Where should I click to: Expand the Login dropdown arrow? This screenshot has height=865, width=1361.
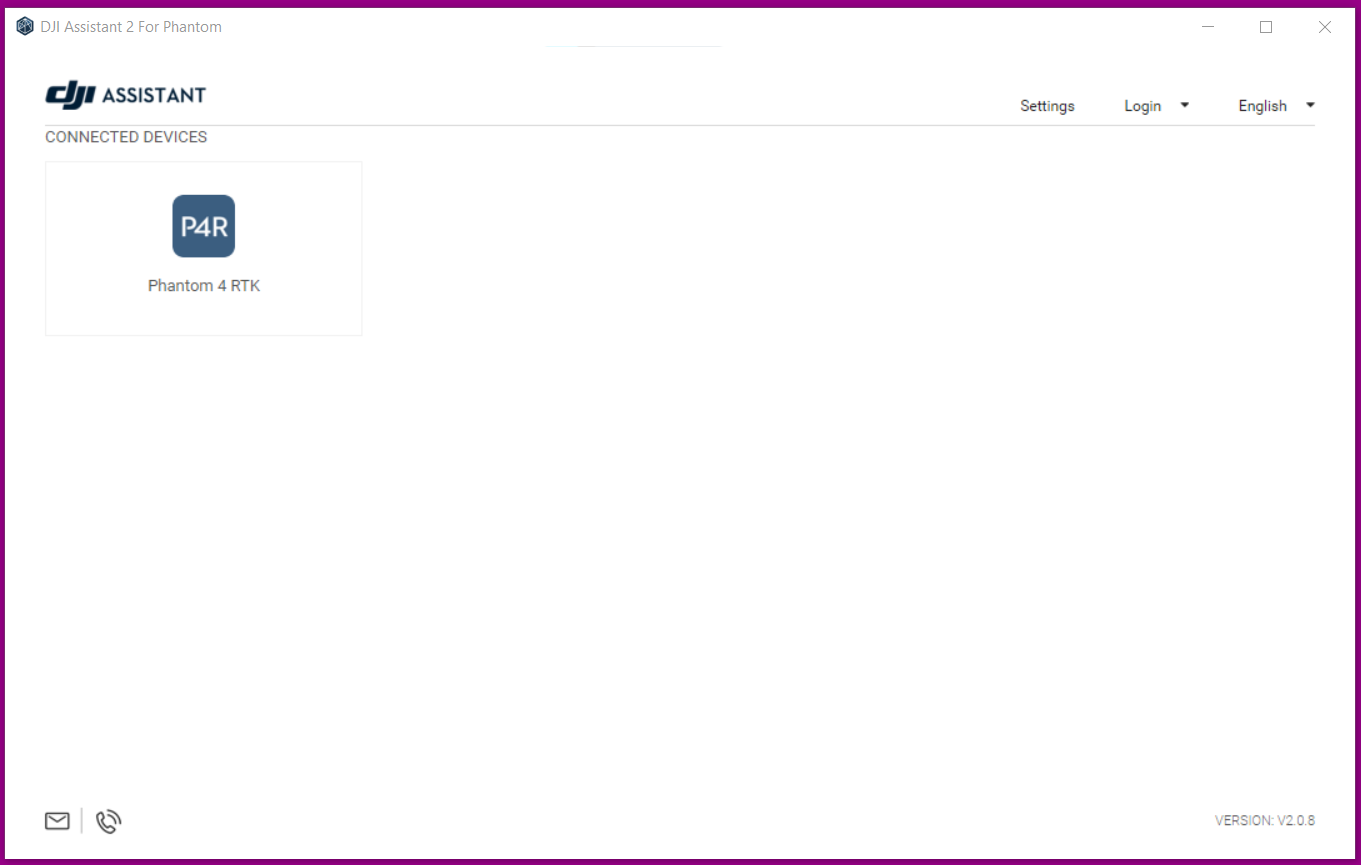point(1185,105)
